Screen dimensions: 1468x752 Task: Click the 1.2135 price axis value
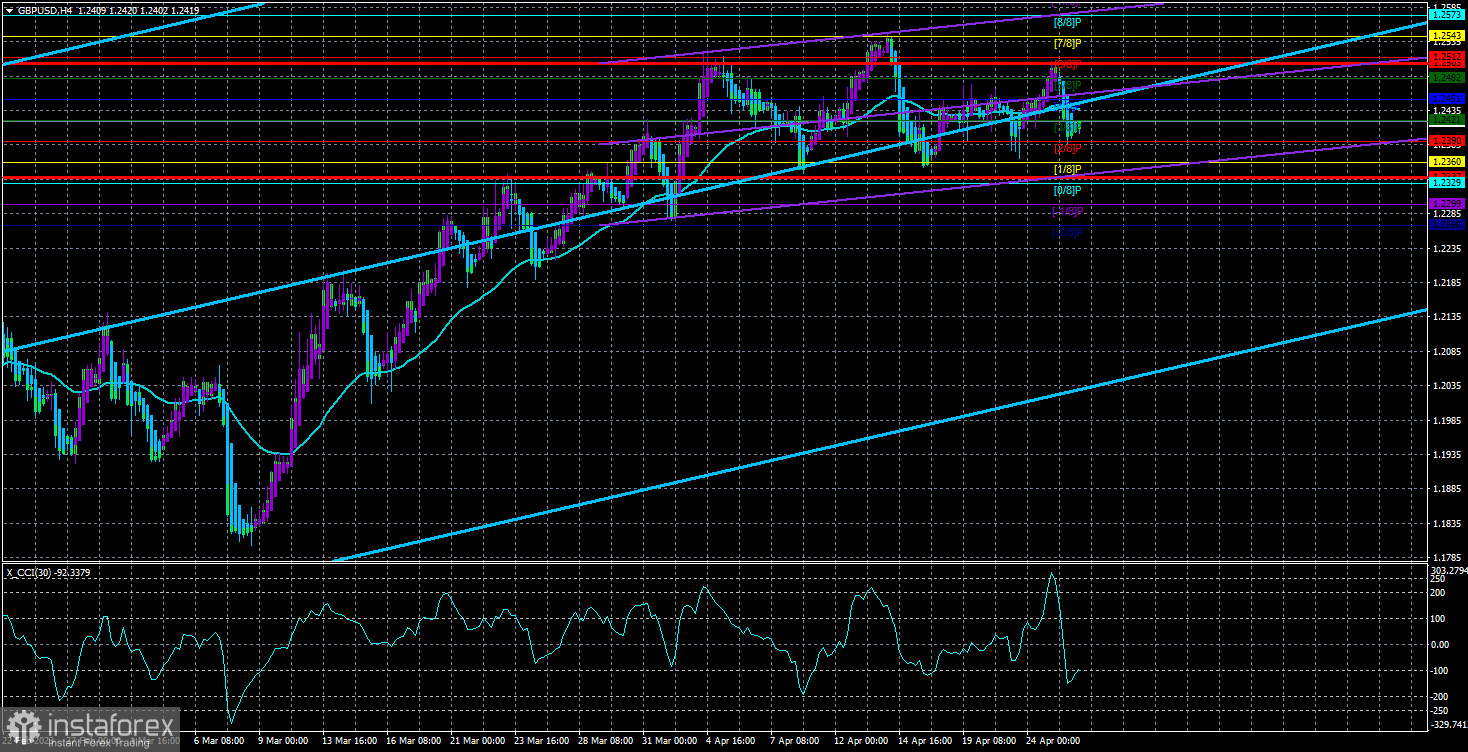coord(1447,317)
